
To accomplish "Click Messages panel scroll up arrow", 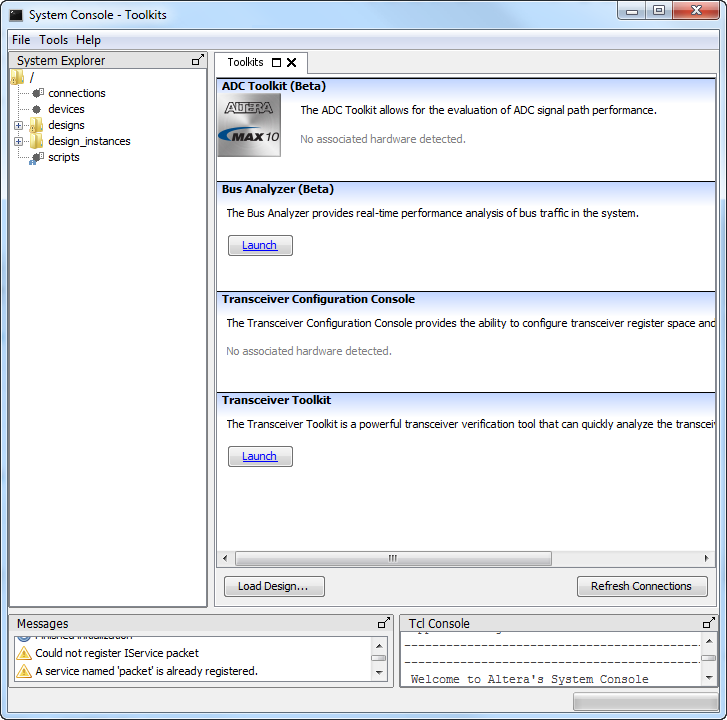I will pyautogui.click(x=379, y=645).
